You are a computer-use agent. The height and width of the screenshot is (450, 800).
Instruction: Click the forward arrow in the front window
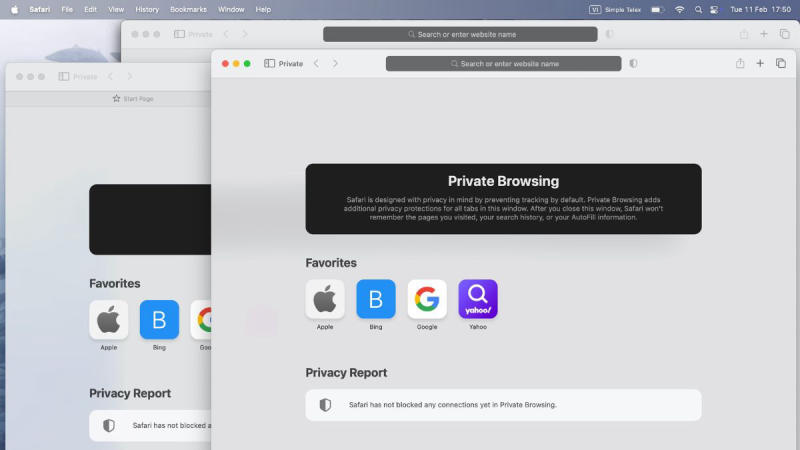tap(335, 63)
